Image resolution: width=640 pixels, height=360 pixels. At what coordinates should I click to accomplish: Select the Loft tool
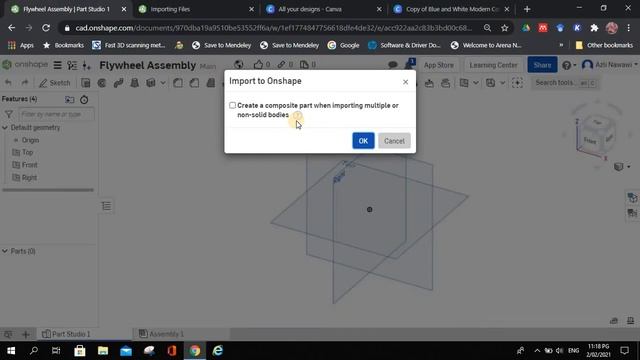click(x=134, y=83)
